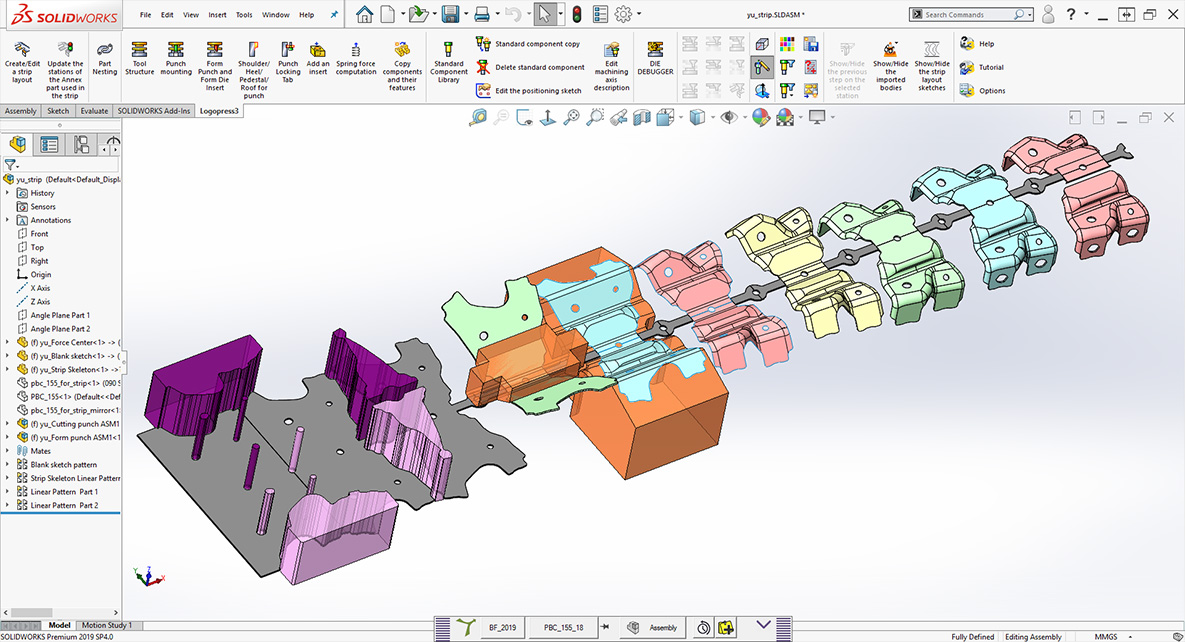1185x642 pixels.
Task: Select the Punch mounting tool
Action: tap(176, 59)
